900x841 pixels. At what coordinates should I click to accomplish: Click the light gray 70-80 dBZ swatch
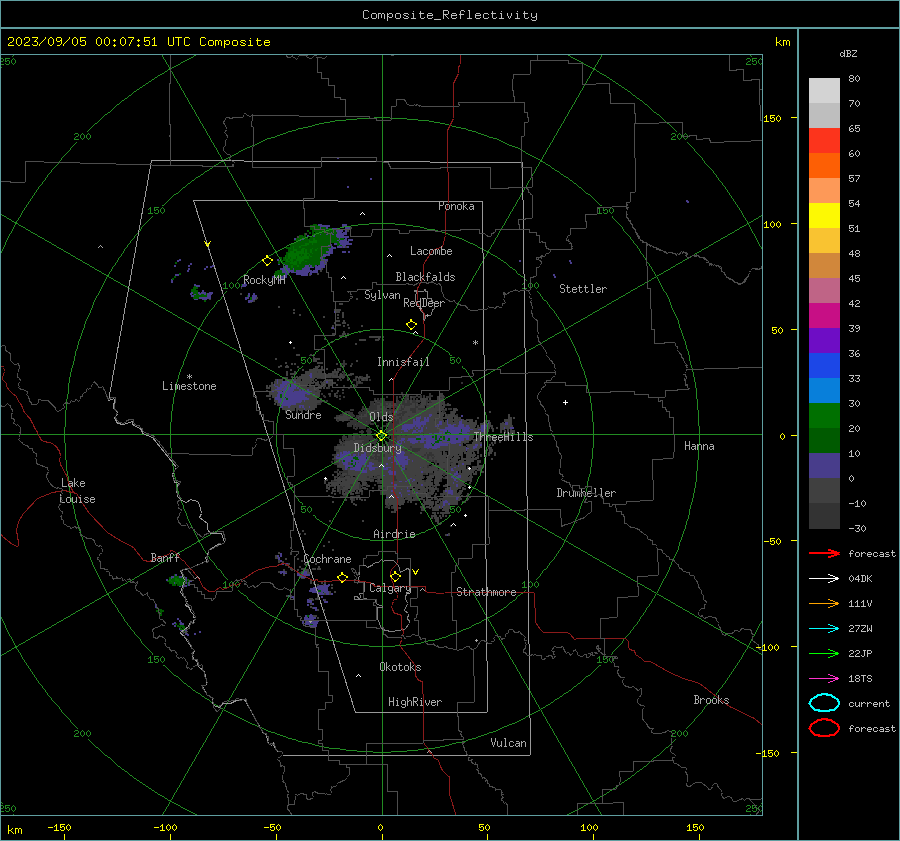click(824, 90)
